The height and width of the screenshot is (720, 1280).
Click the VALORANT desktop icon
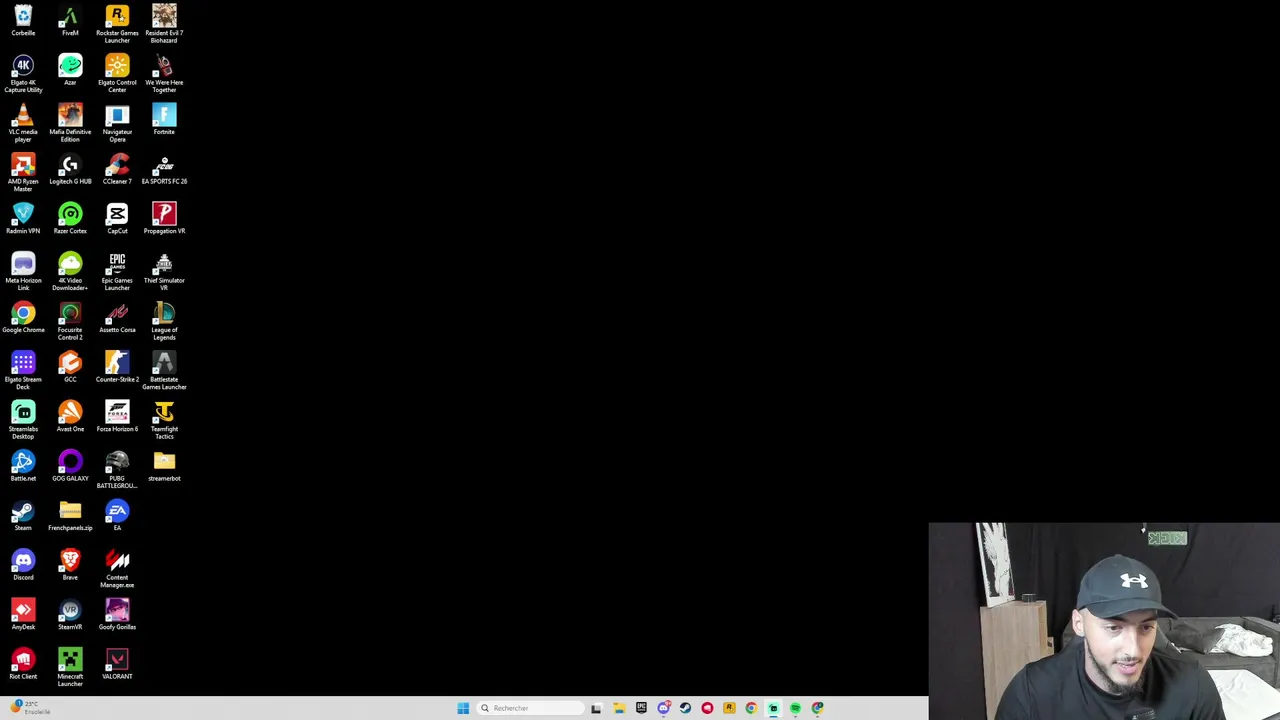(x=117, y=664)
